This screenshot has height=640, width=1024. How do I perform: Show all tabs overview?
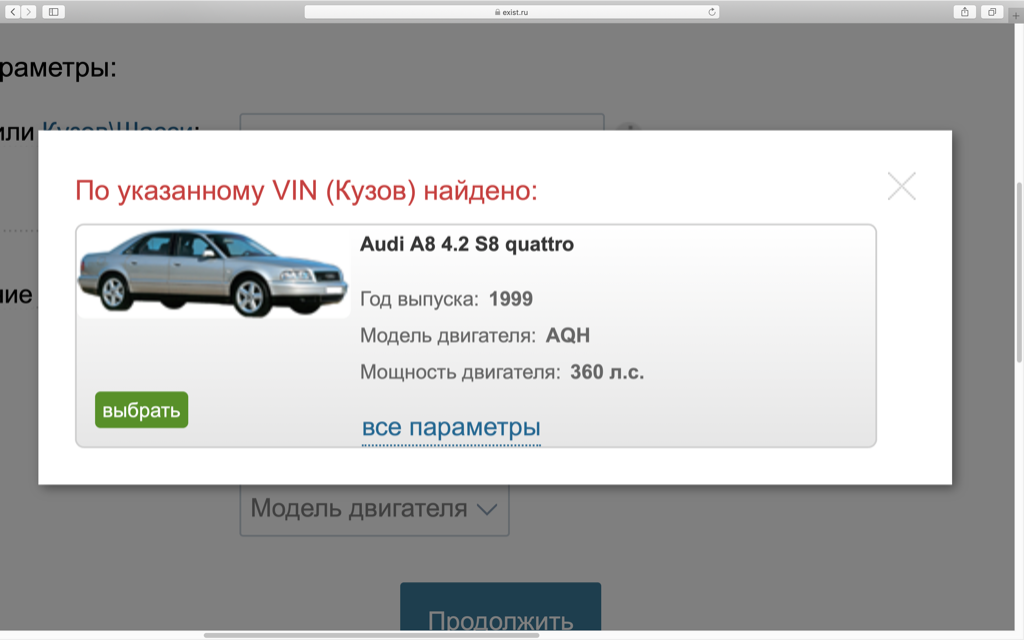[x=992, y=11]
